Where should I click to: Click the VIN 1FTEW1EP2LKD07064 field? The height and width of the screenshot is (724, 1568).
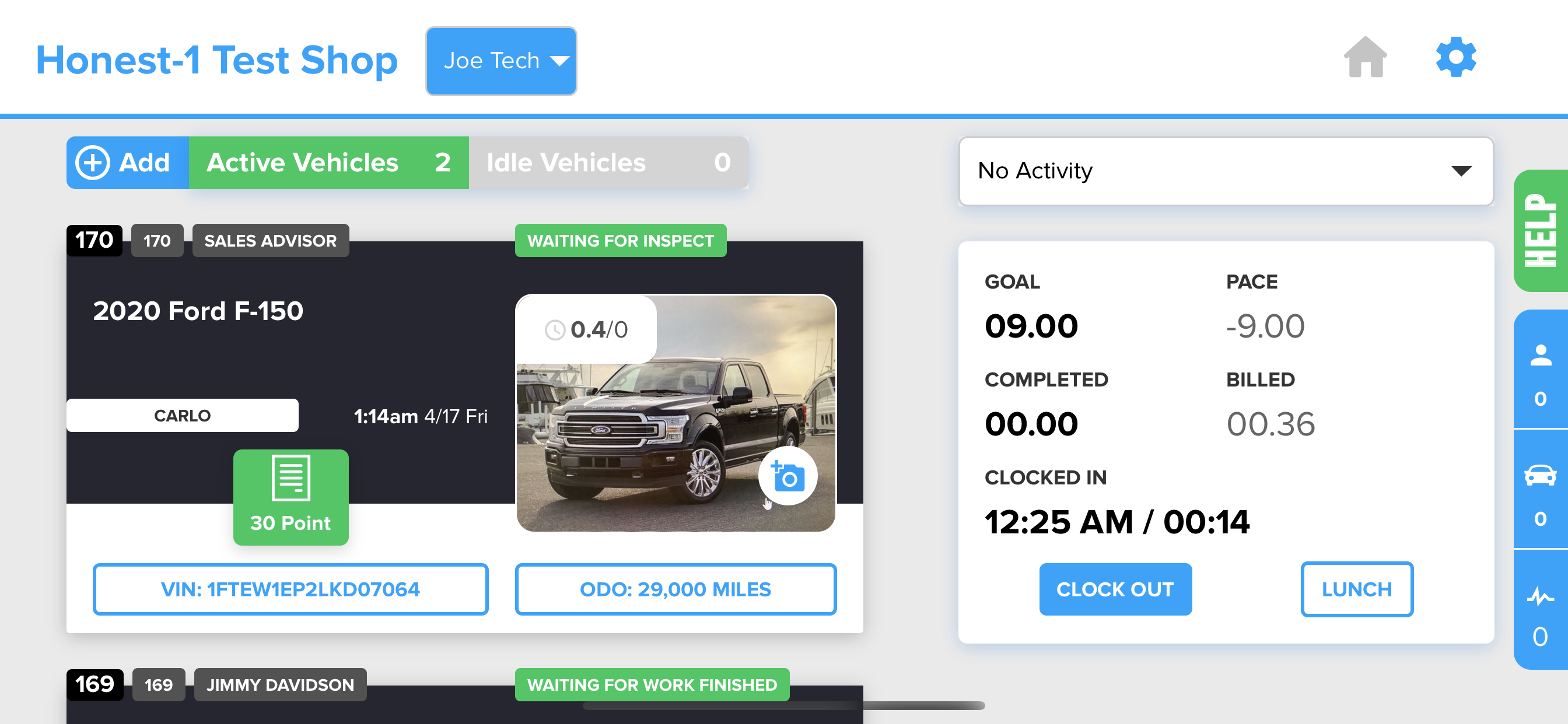coord(290,589)
